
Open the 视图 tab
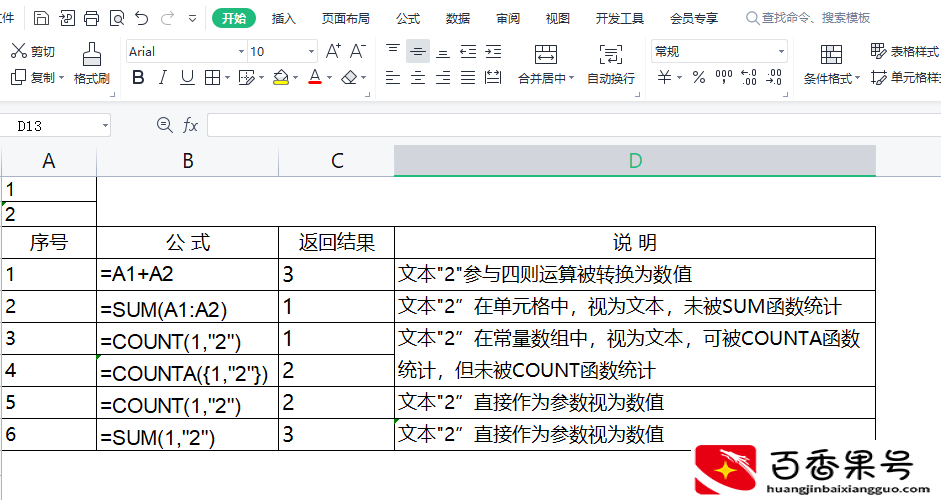coord(558,18)
